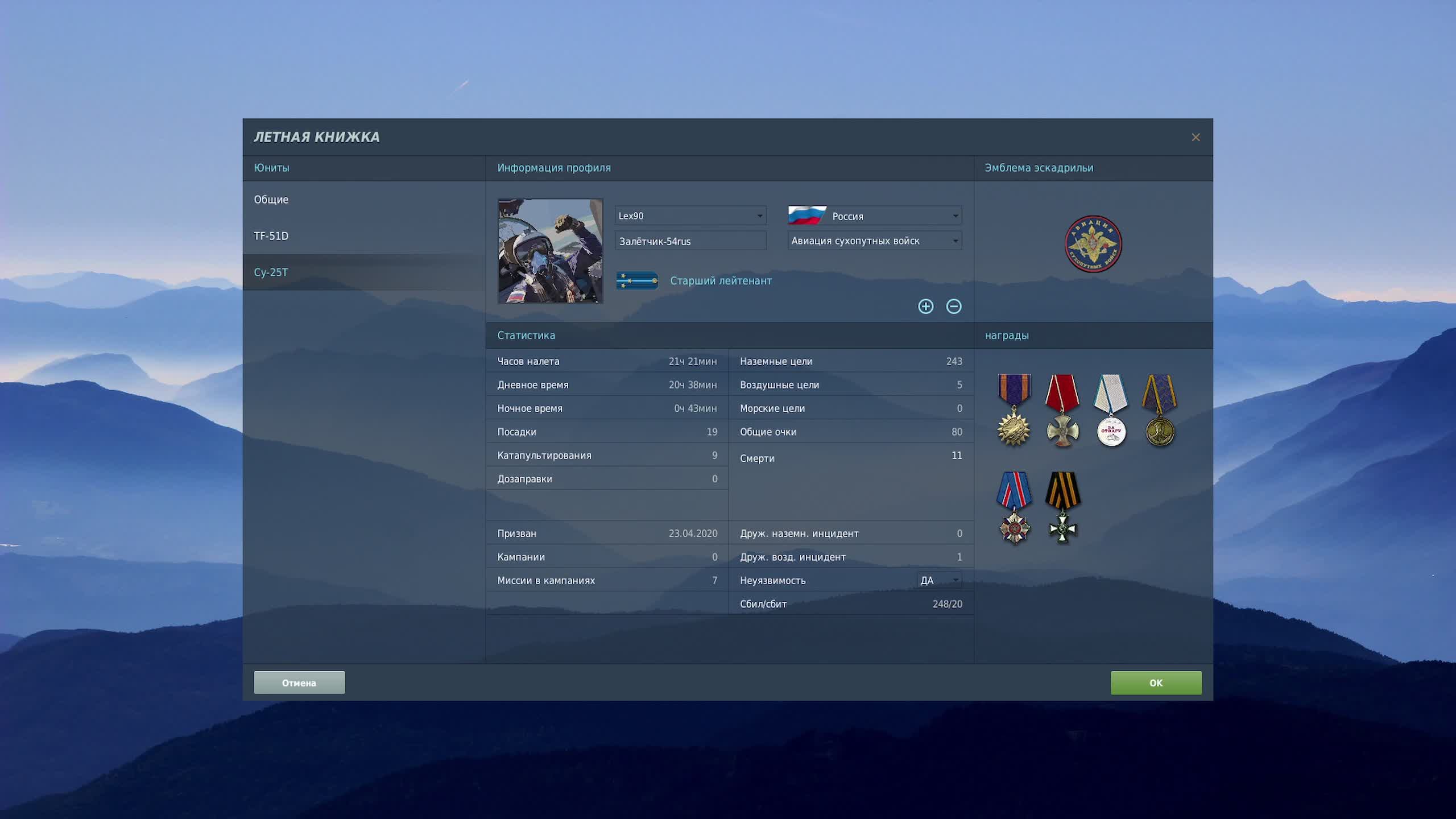Click the red ribbon cross medal
The height and width of the screenshot is (819, 1456).
tap(1062, 411)
